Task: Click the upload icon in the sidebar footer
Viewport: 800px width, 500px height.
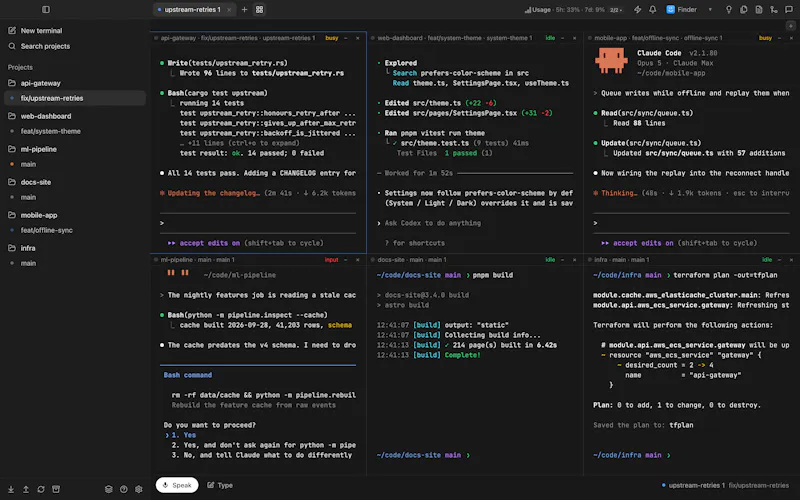Action: (26, 489)
